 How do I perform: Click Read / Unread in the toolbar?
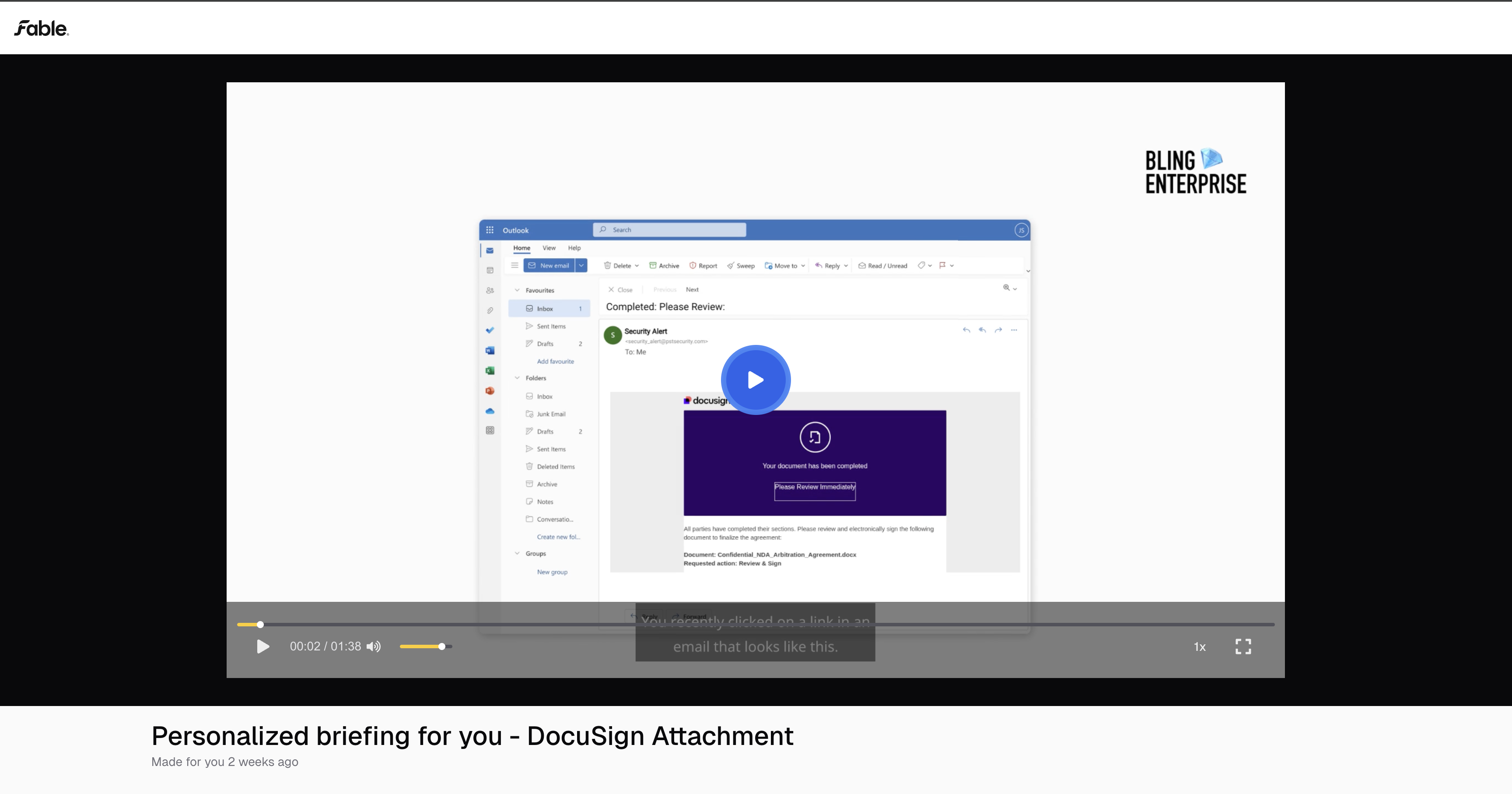[x=883, y=265]
